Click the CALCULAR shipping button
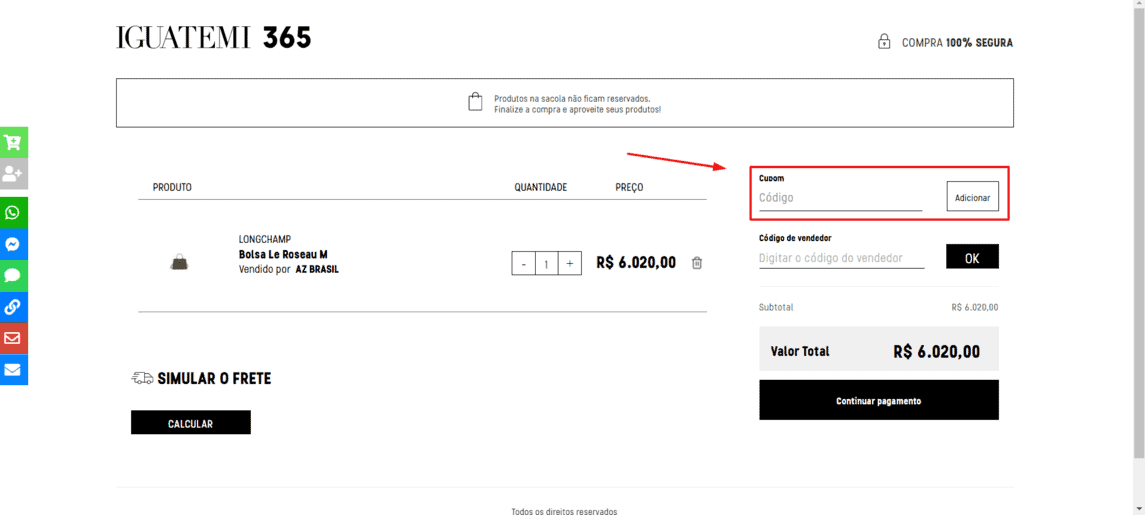The image size is (1145, 515). pos(191,423)
